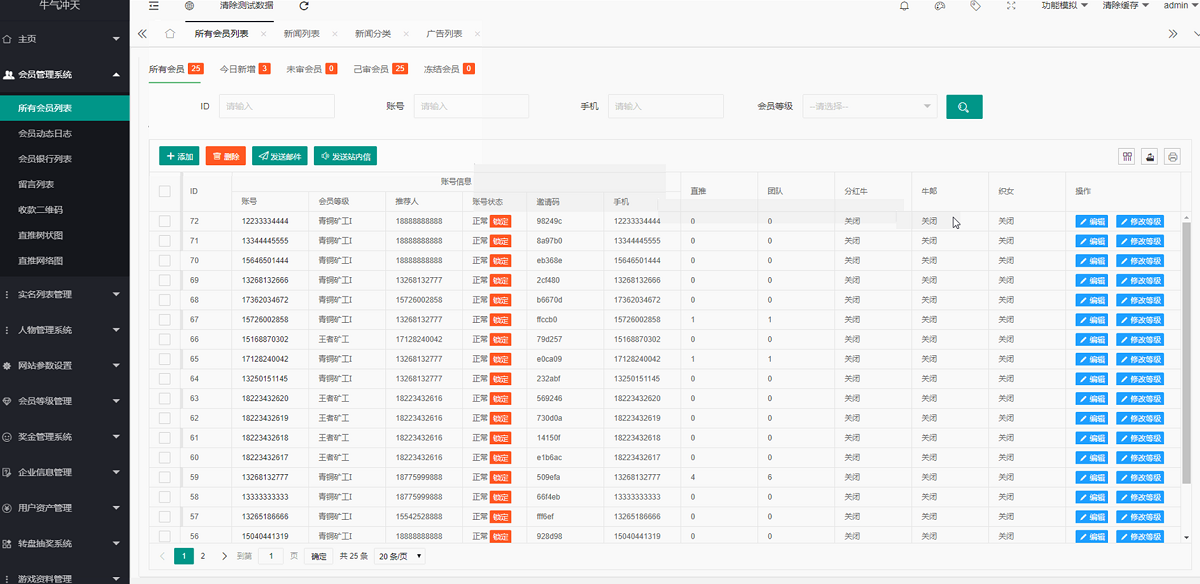Select the 今日新增 member tab
Image resolution: width=1200 pixels, height=584 pixels.
244,69
